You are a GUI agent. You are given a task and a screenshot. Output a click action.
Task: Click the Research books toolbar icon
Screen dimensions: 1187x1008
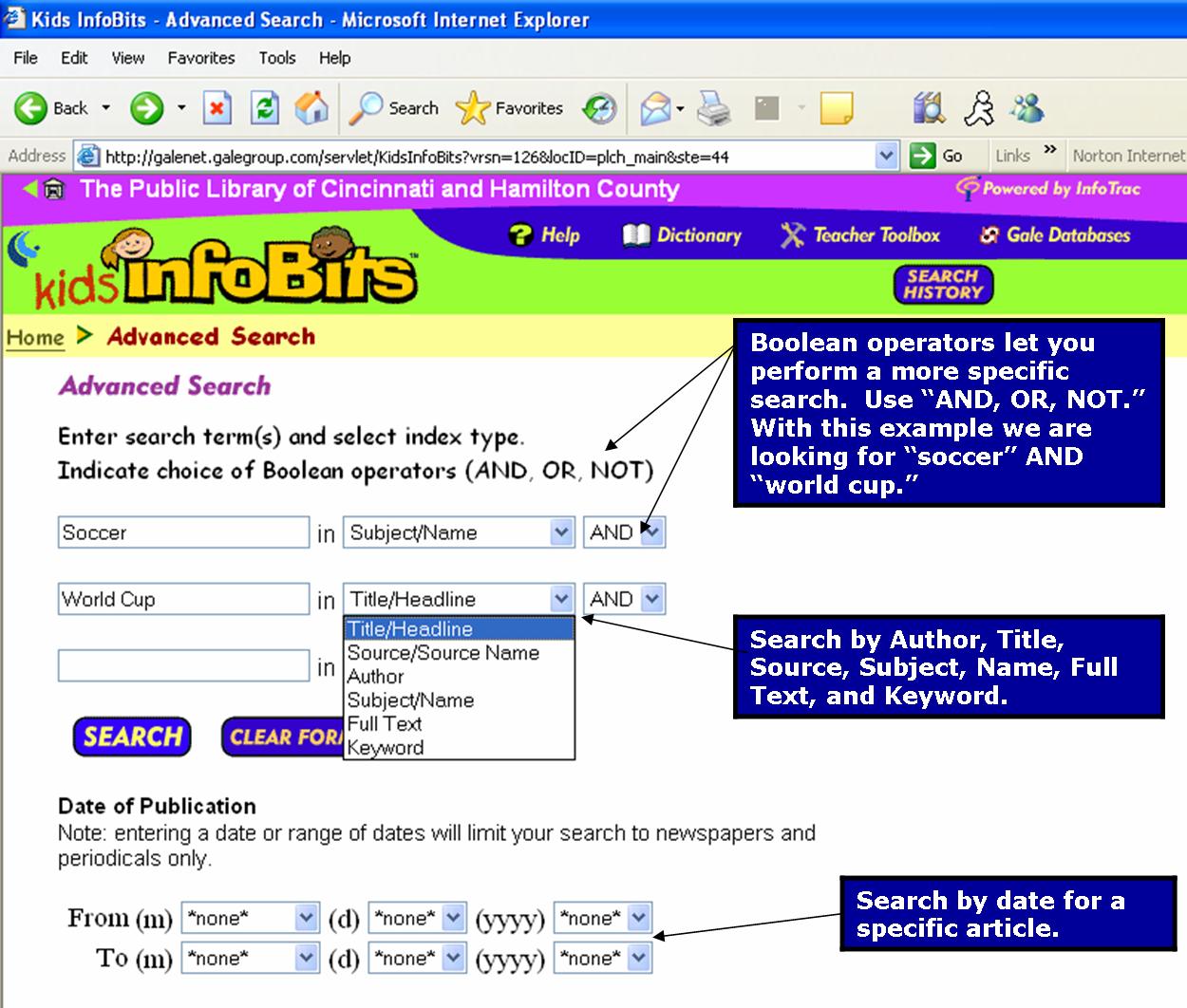coord(929,108)
